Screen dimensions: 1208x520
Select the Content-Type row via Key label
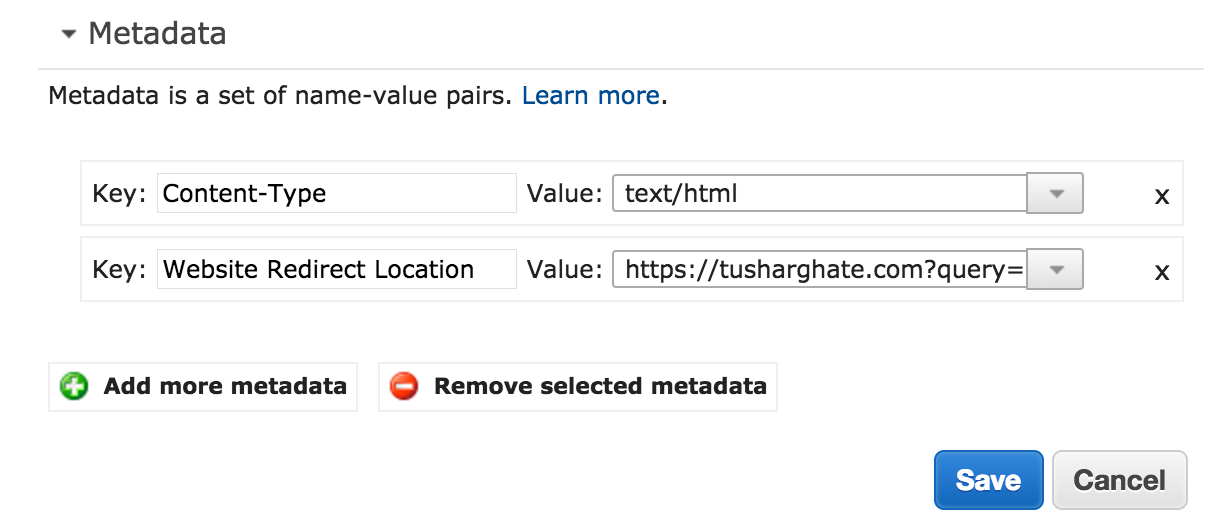point(119,193)
